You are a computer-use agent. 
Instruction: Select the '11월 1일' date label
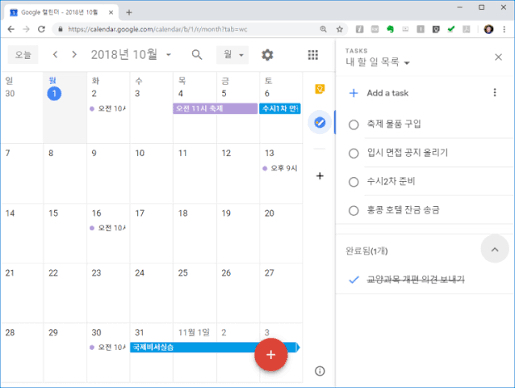pyautogui.click(x=194, y=332)
